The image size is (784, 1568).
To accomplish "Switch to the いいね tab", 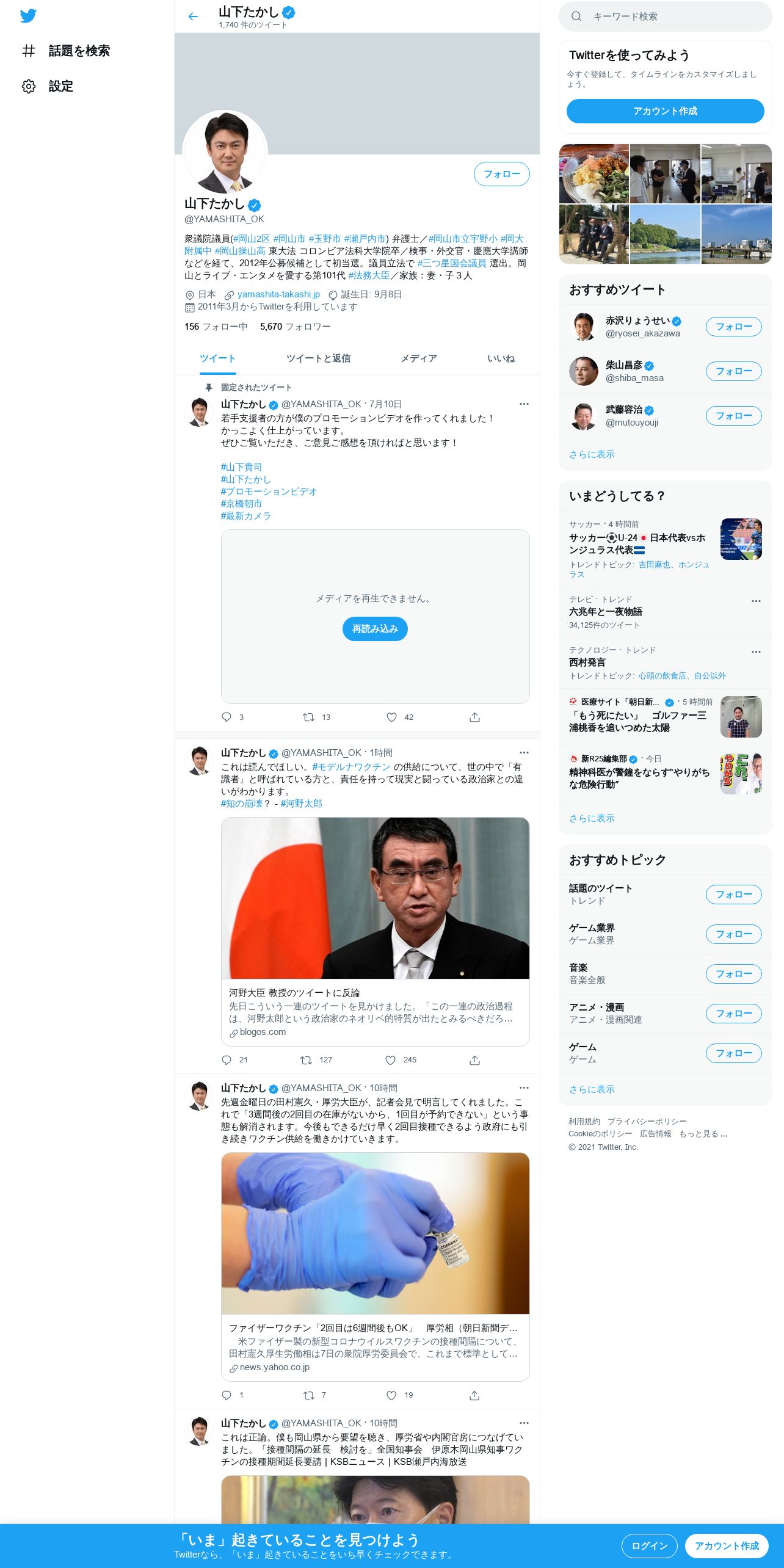I will click(501, 358).
